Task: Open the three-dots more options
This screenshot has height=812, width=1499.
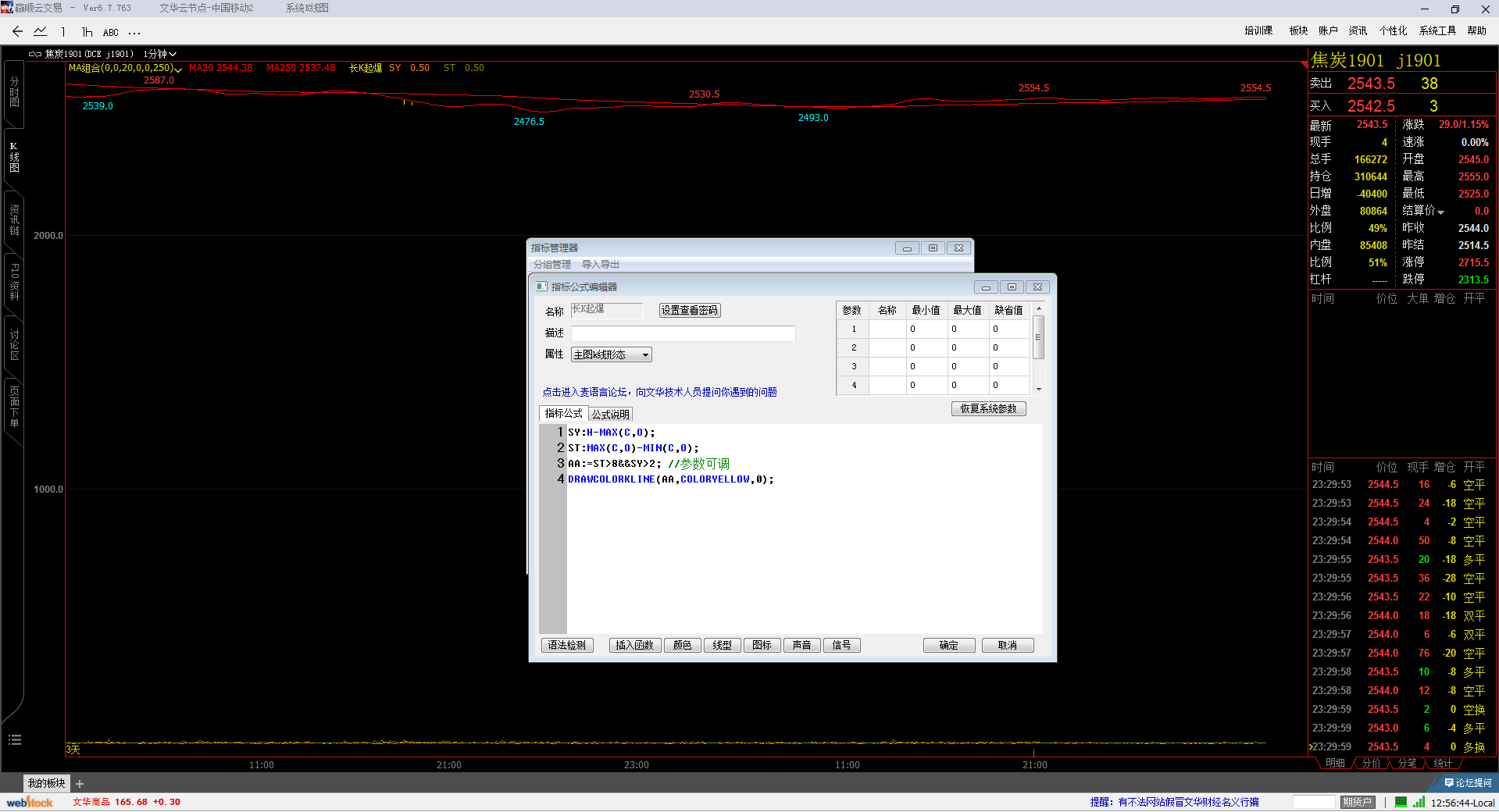Action: coord(134,33)
